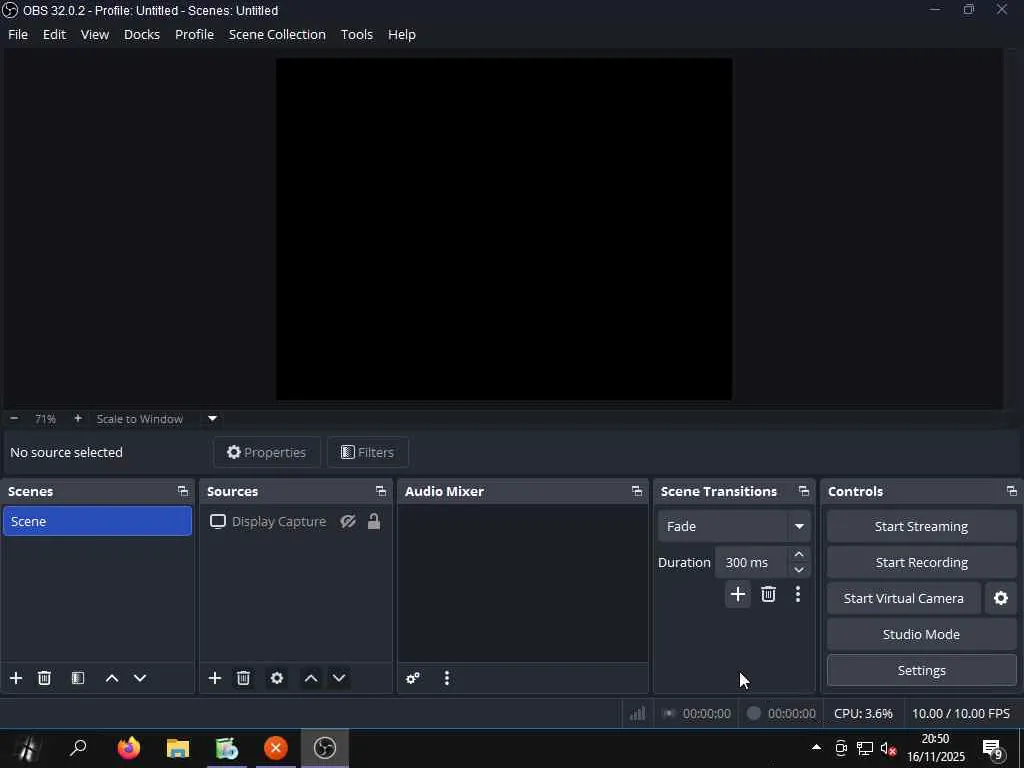
Task: Select the Scene item in Scenes list
Action: click(97, 521)
